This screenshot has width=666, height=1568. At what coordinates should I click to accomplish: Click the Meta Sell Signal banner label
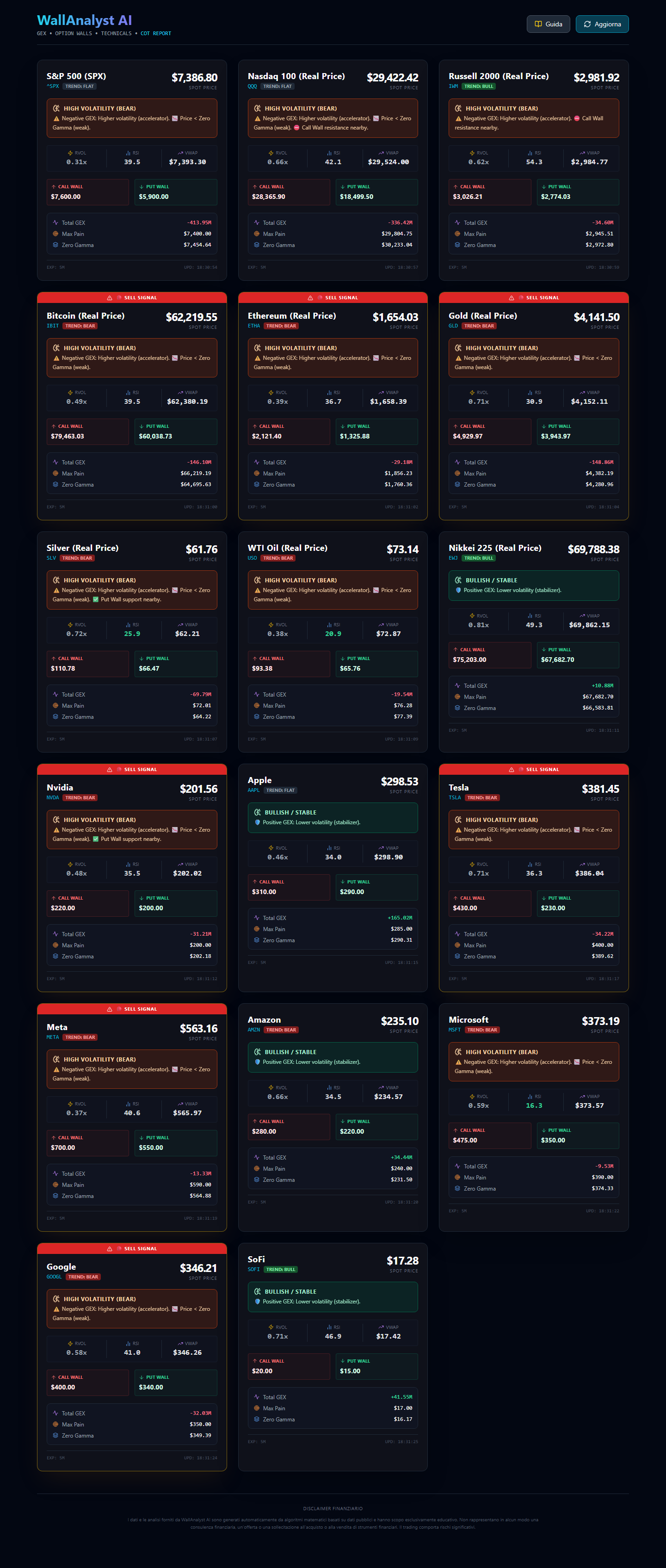pos(141,1009)
